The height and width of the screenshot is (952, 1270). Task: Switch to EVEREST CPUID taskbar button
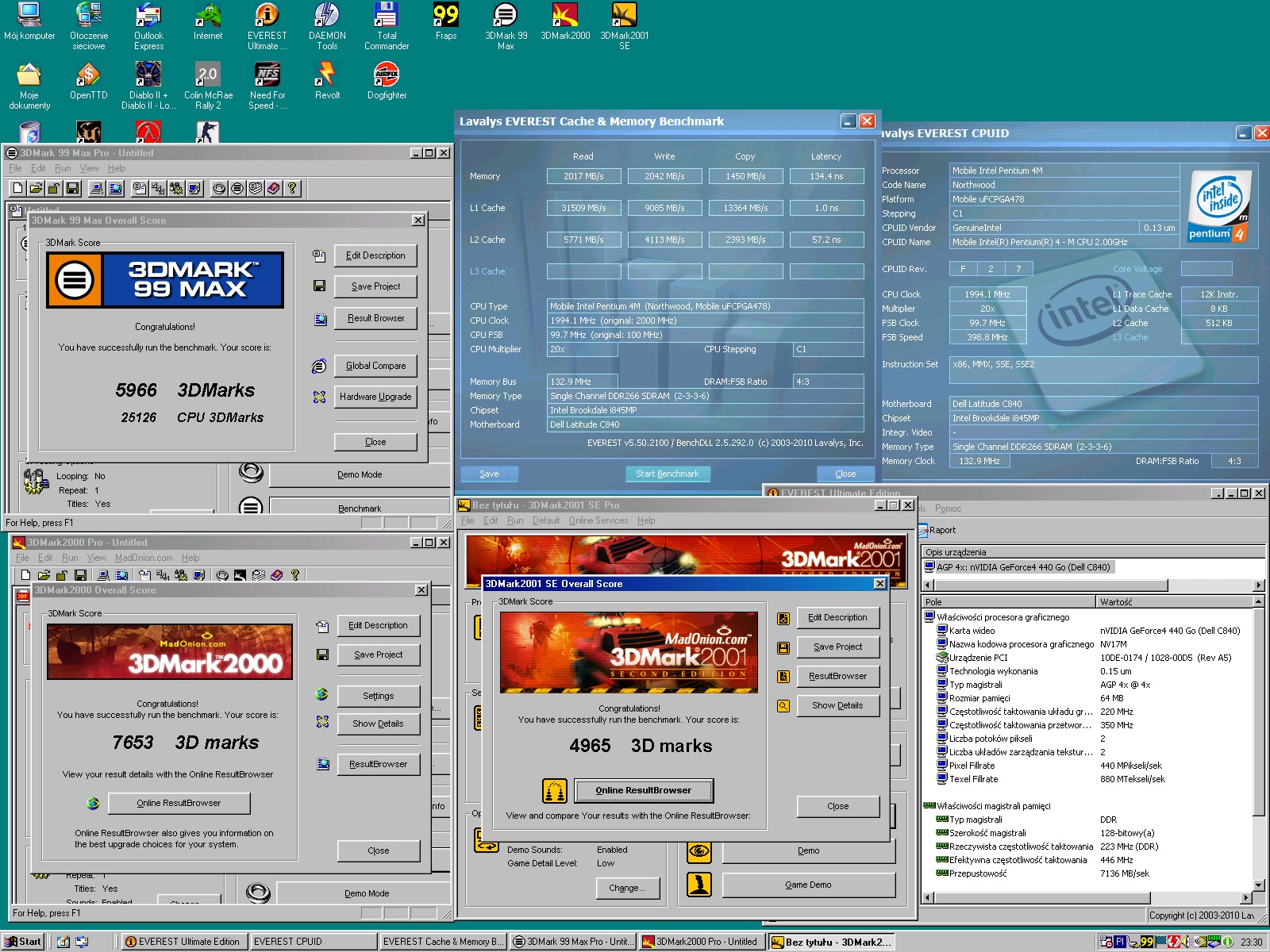point(313,942)
